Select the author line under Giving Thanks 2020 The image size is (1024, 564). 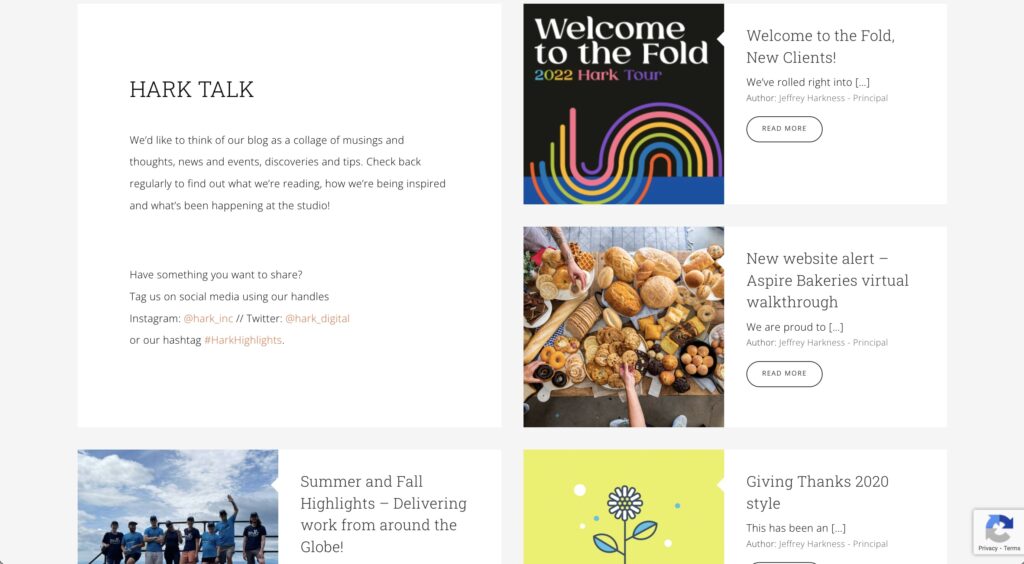(816, 544)
